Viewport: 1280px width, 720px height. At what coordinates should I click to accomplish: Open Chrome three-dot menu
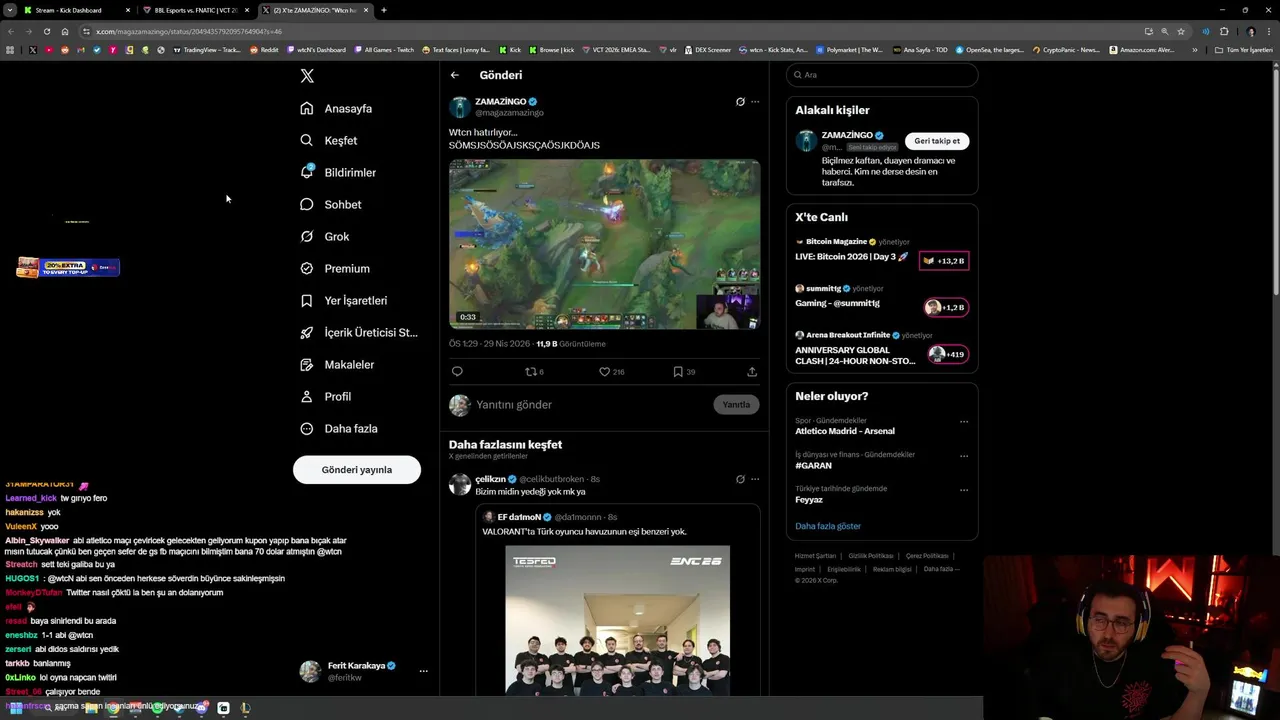point(1270,31)
